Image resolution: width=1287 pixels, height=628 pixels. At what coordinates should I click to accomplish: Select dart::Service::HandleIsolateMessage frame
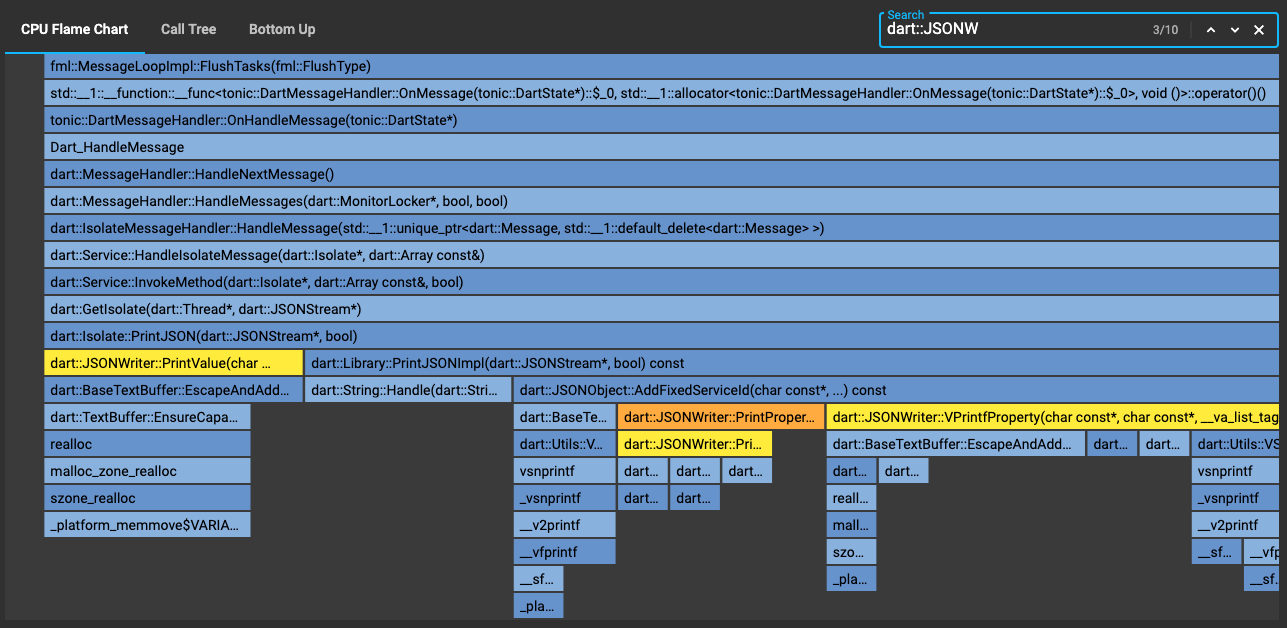click(x=662, y=255)
